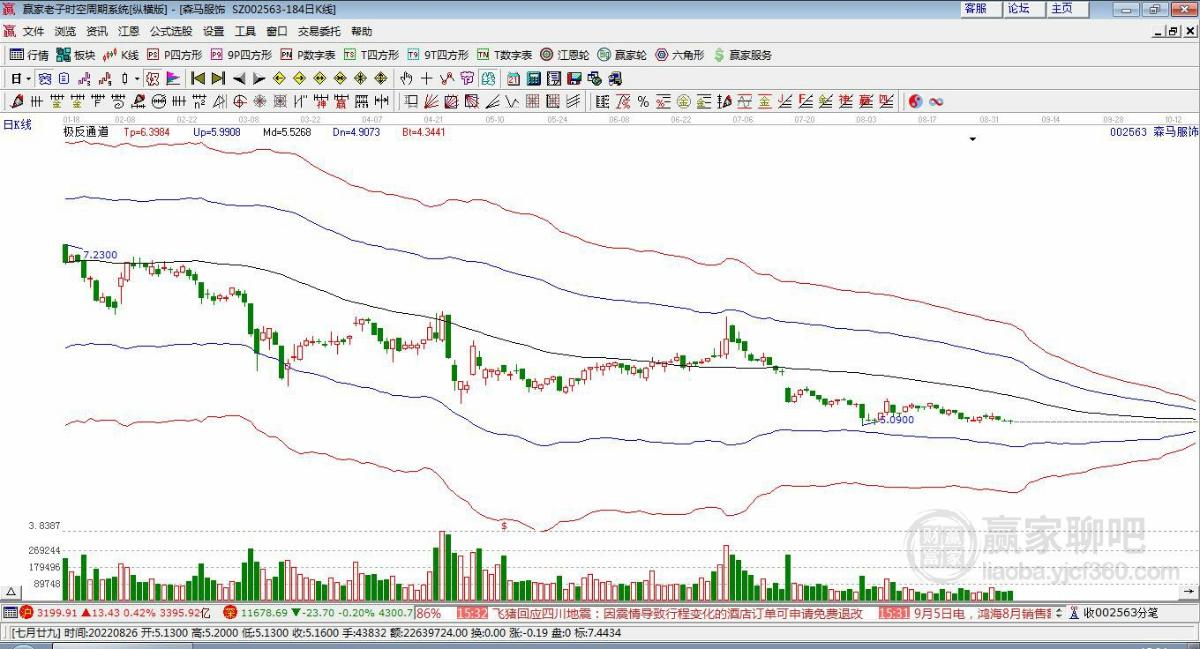Click the 极反通道 indicator name
1200x649 pixels.
[x=85, y=131]
